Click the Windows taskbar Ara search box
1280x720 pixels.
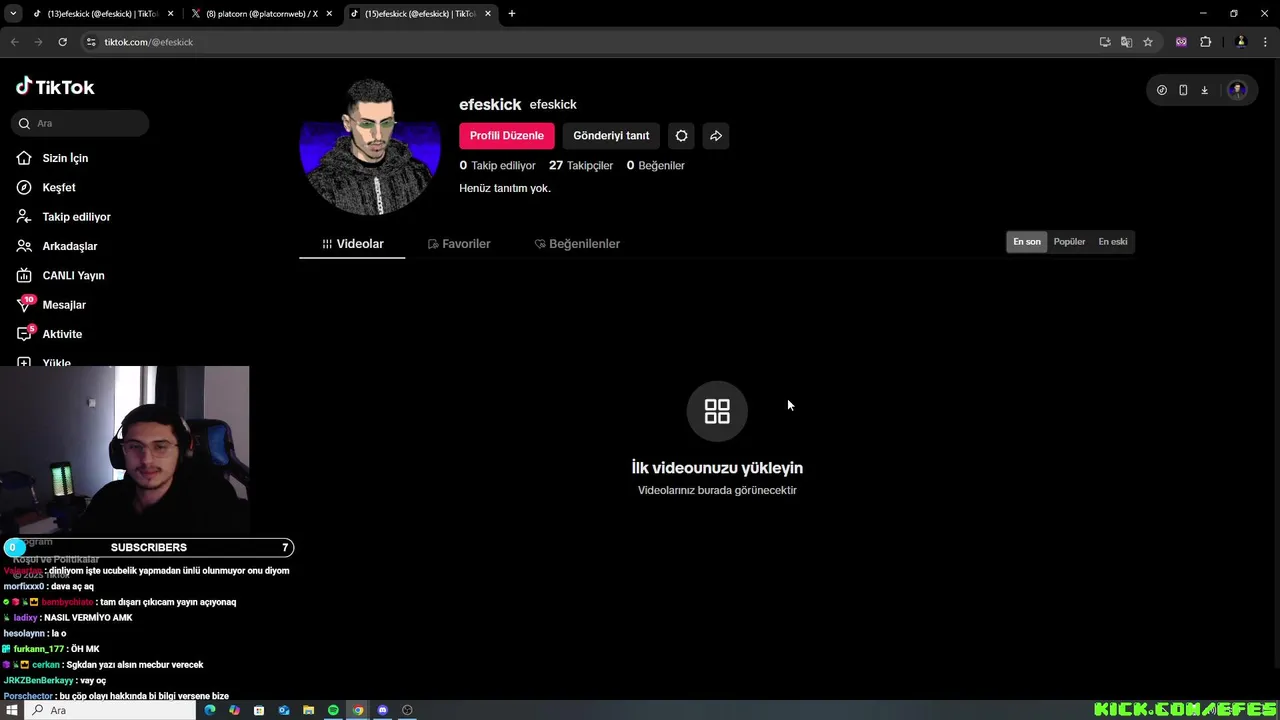click(110, 710)
